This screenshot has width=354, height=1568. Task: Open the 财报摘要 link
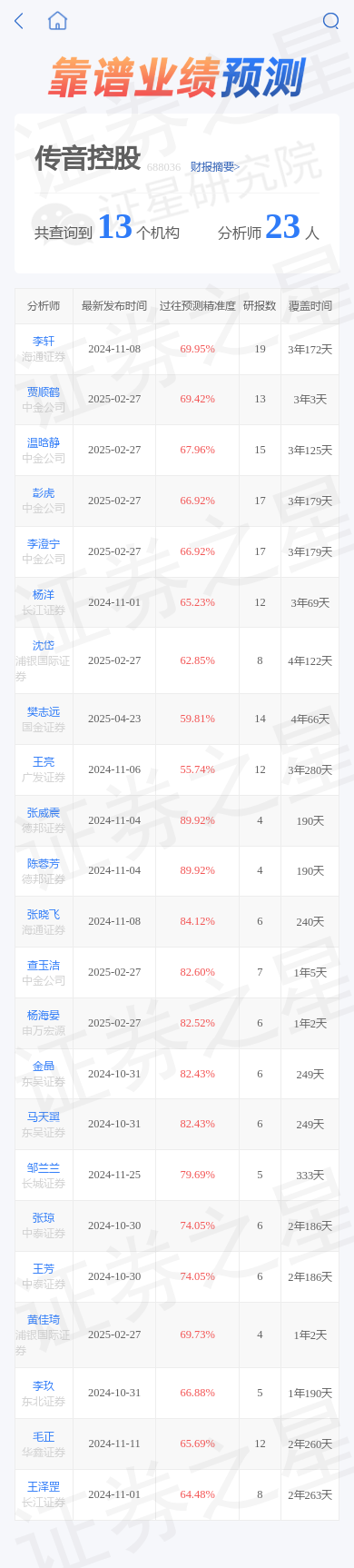coord(212,166)
